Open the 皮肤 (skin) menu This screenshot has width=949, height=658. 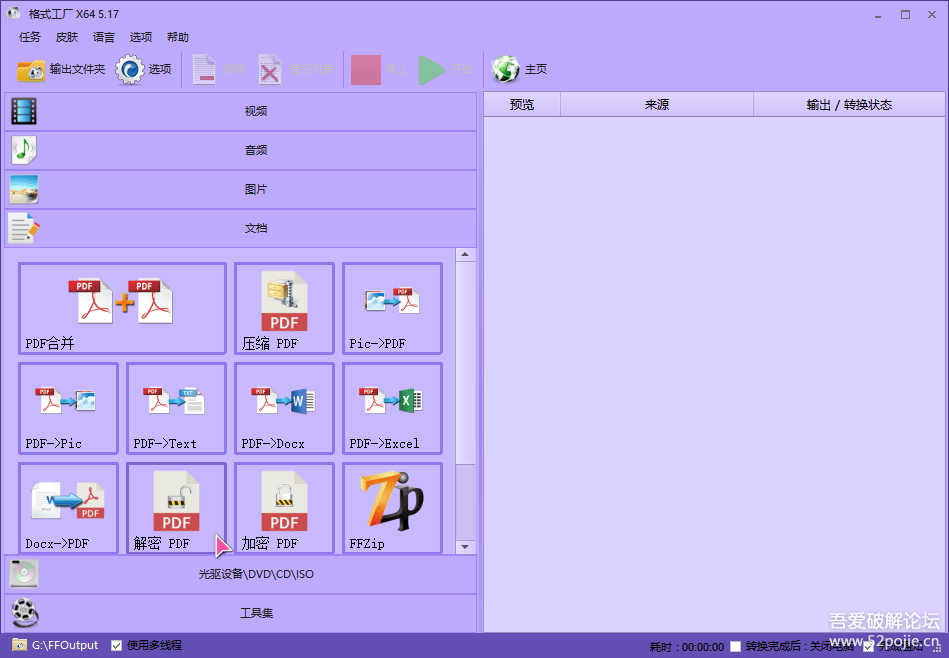[x=67, y=37]
